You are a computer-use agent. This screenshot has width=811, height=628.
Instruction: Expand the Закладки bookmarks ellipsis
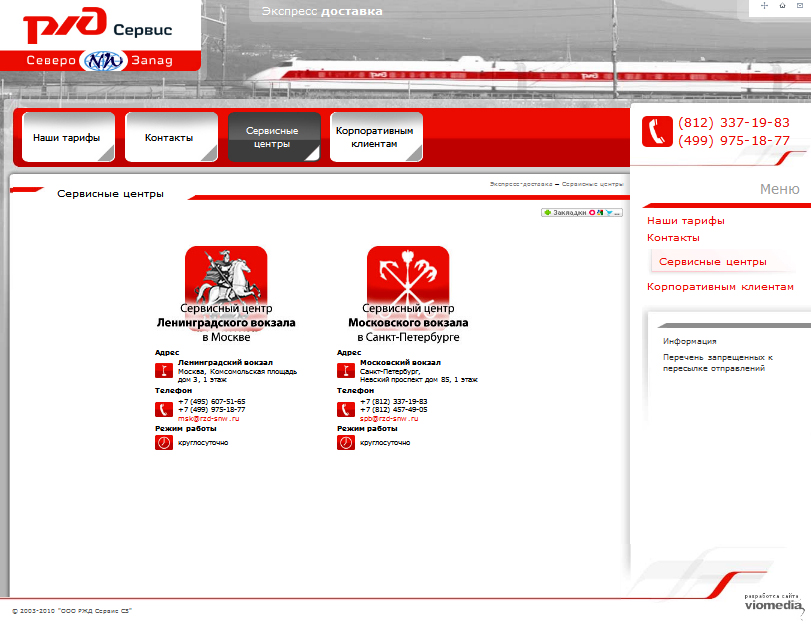click(617, 214)
